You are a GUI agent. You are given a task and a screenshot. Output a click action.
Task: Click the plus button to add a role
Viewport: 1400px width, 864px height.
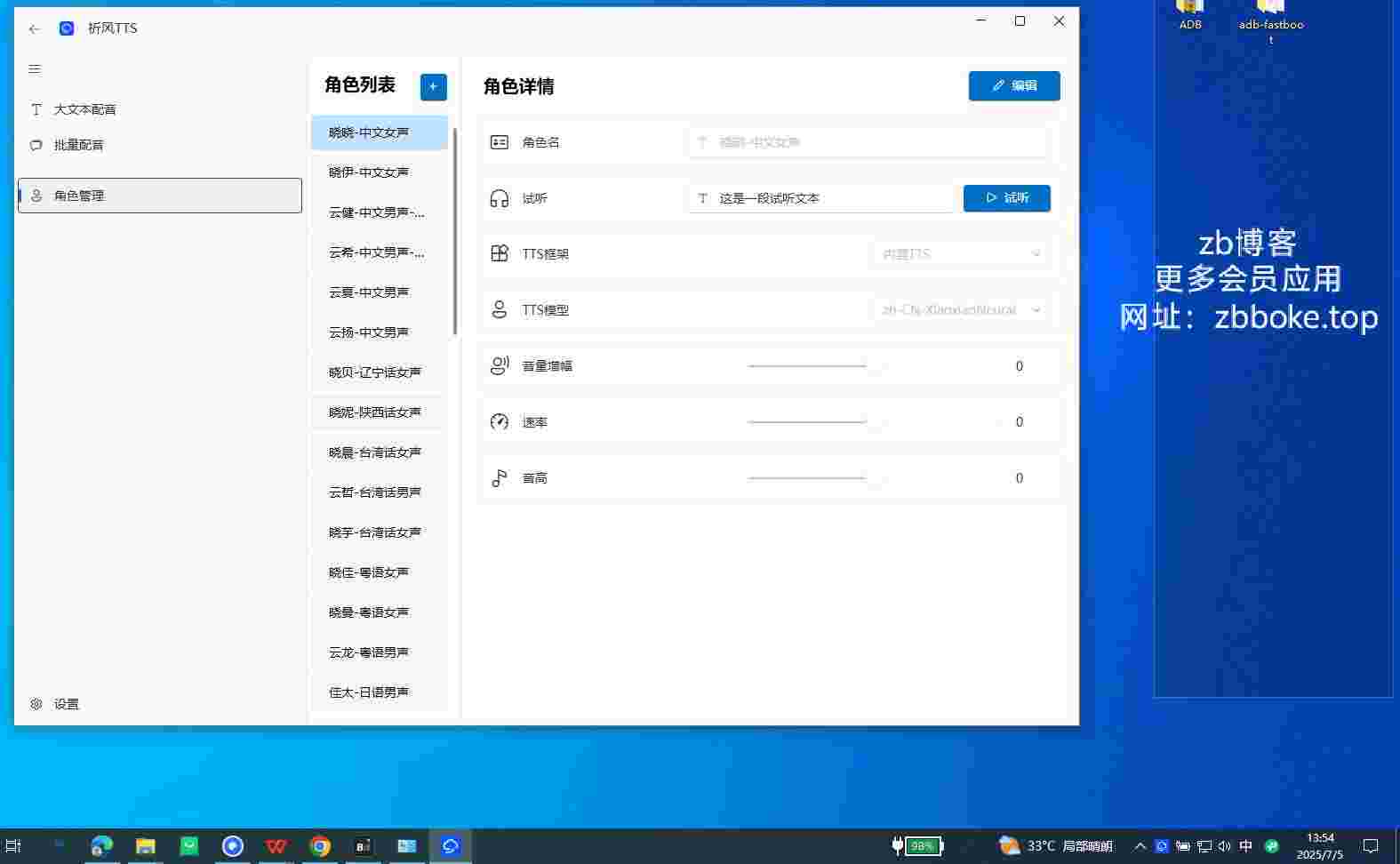click(433, 86)
